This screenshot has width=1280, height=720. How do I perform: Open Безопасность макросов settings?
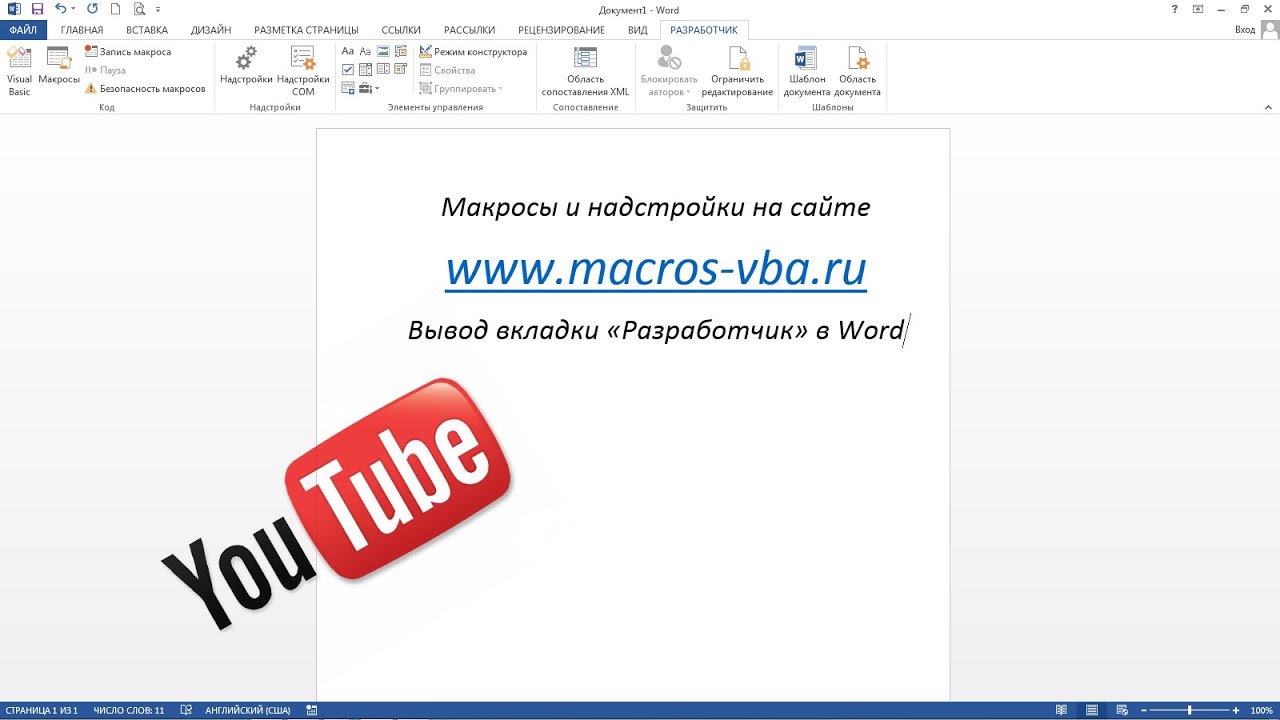(x=145, y=89)
